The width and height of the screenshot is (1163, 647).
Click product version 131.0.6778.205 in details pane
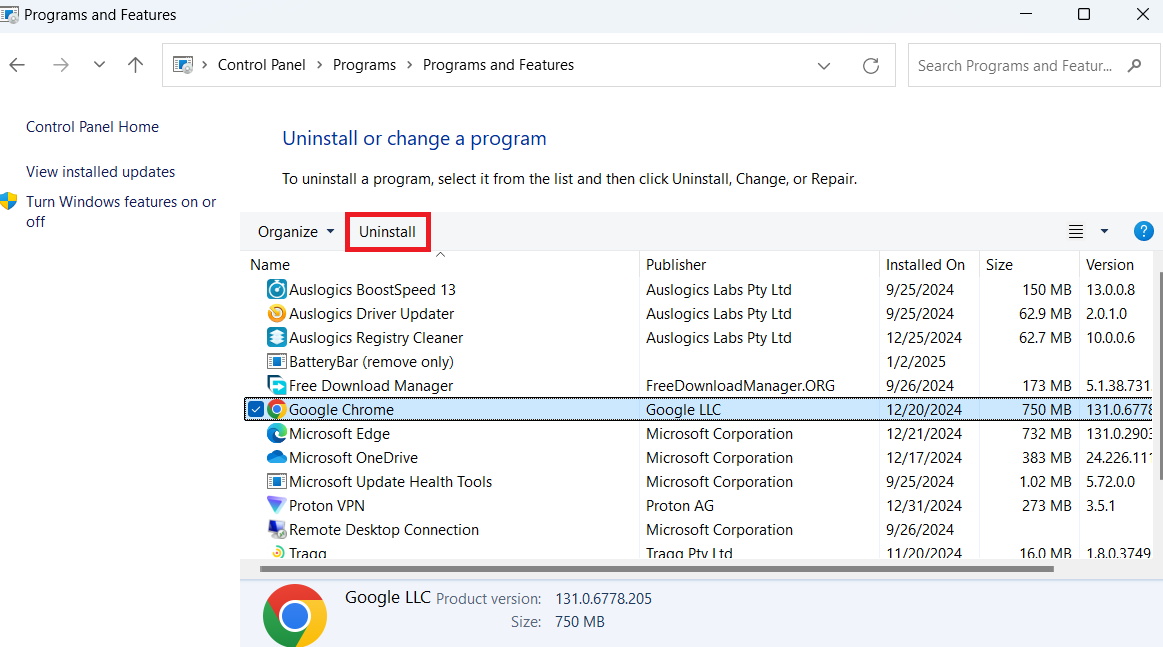pos(604,599)
